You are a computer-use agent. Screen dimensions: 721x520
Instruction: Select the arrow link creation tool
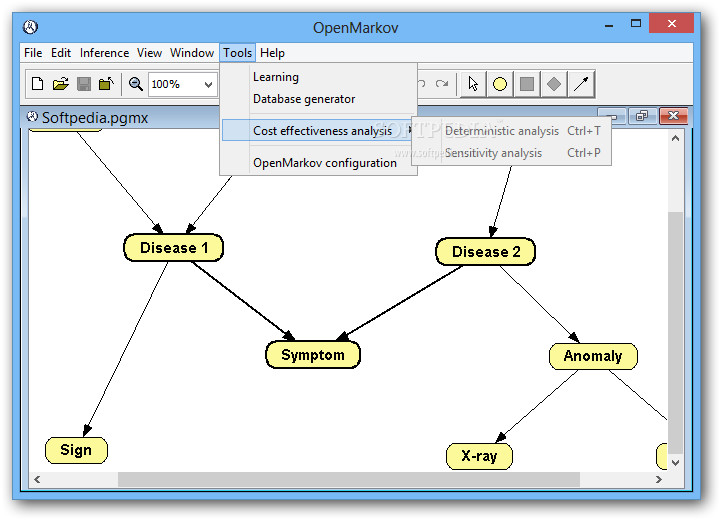point(581,84)
